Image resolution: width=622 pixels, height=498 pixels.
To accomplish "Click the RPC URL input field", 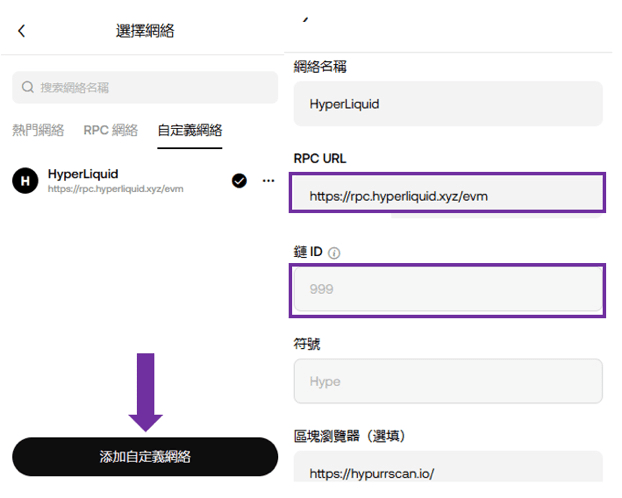I will pos(447,193).
